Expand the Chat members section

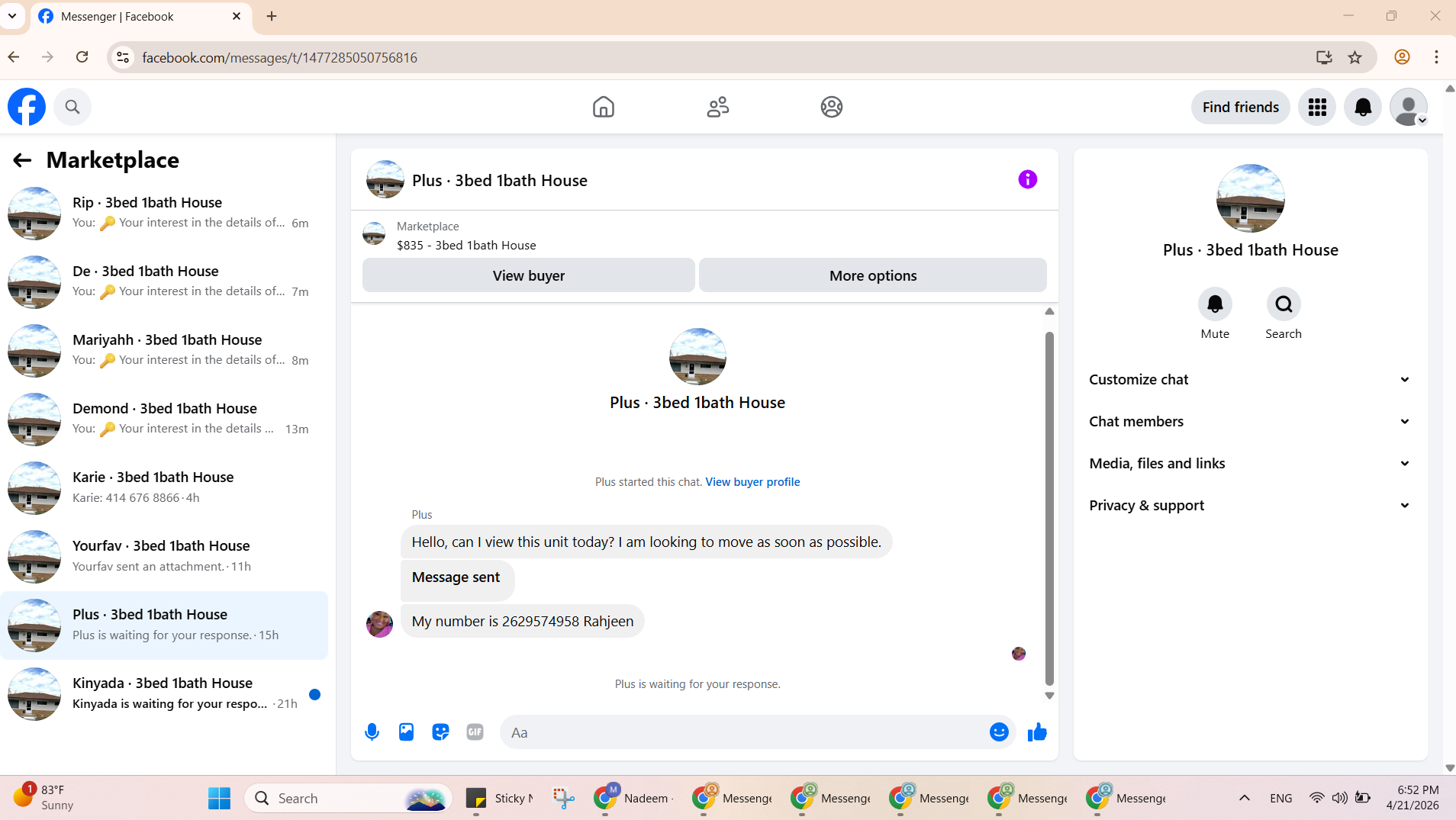(1250, 422)
